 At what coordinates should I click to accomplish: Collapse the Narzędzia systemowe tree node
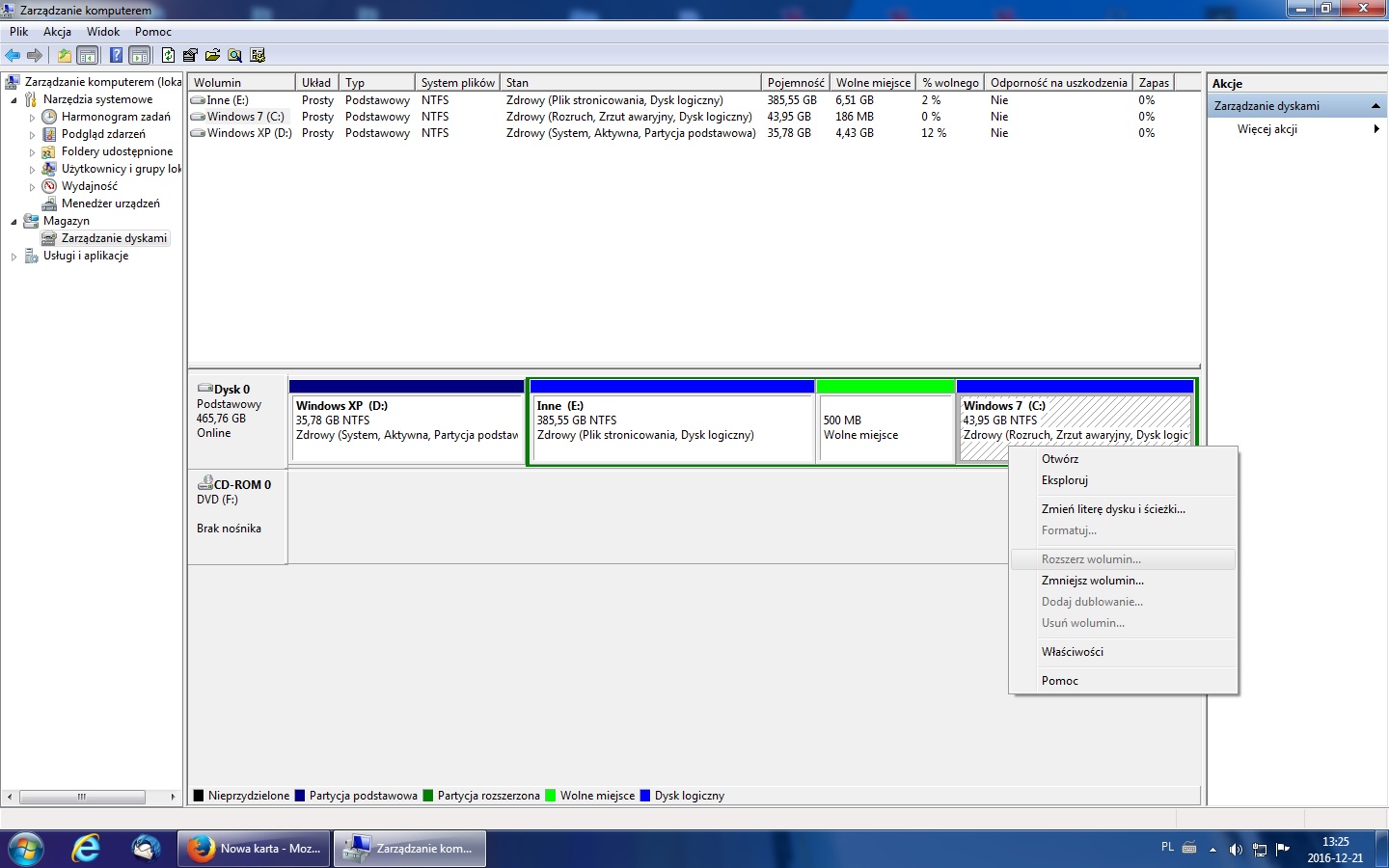(x=14, y=99)
